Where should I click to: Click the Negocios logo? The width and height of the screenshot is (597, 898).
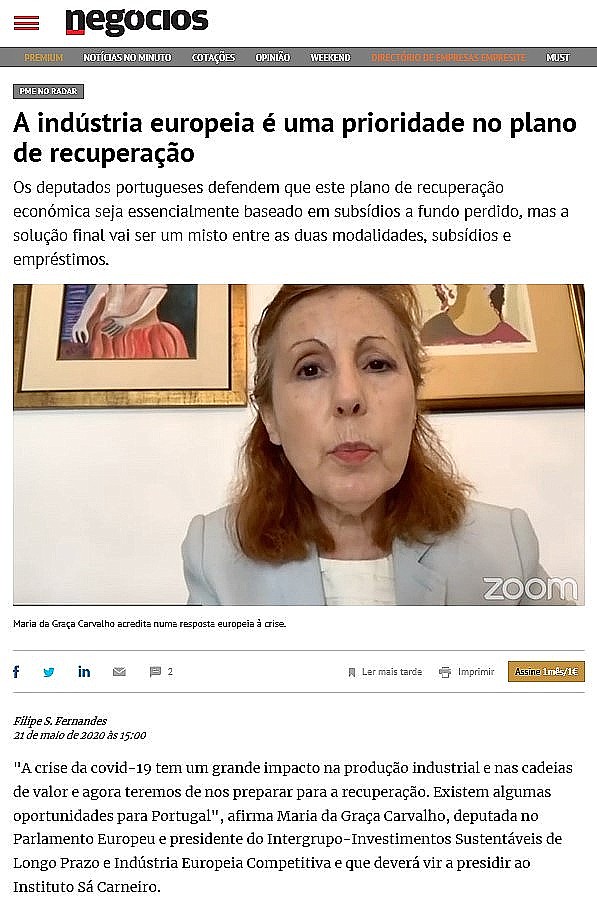coord(136,21)
